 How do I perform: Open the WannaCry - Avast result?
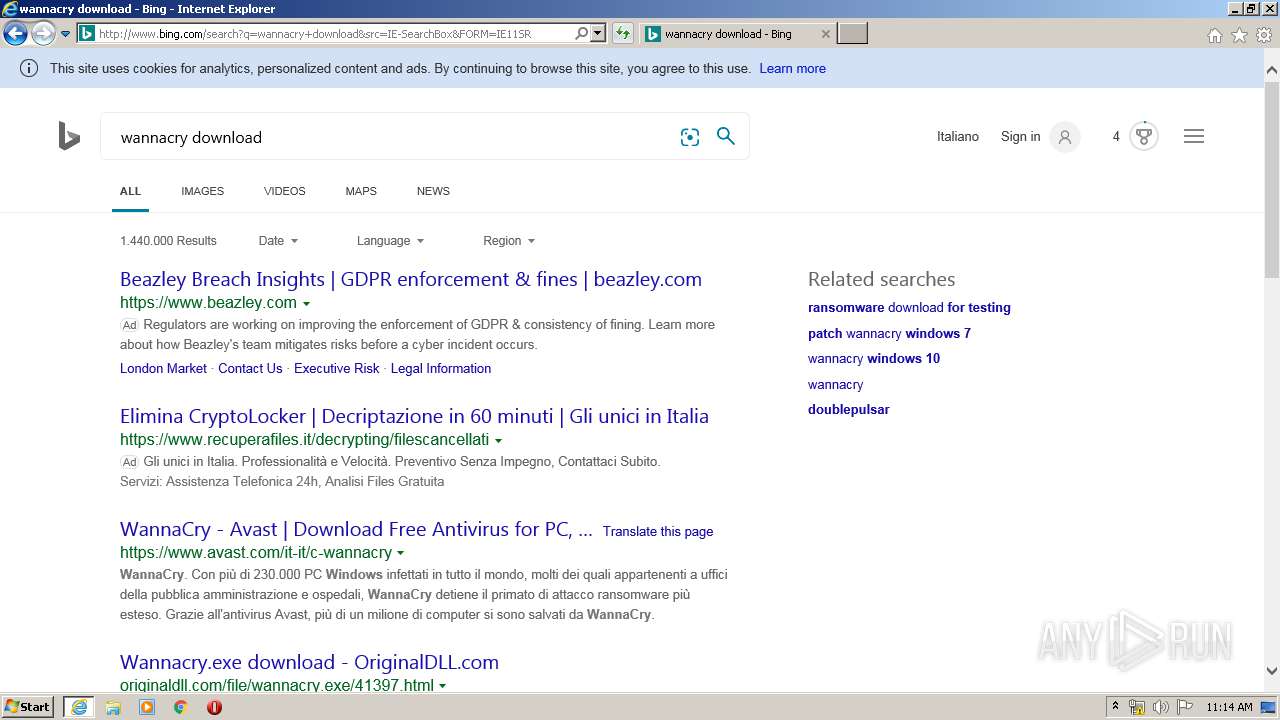(x=356, y=529)
